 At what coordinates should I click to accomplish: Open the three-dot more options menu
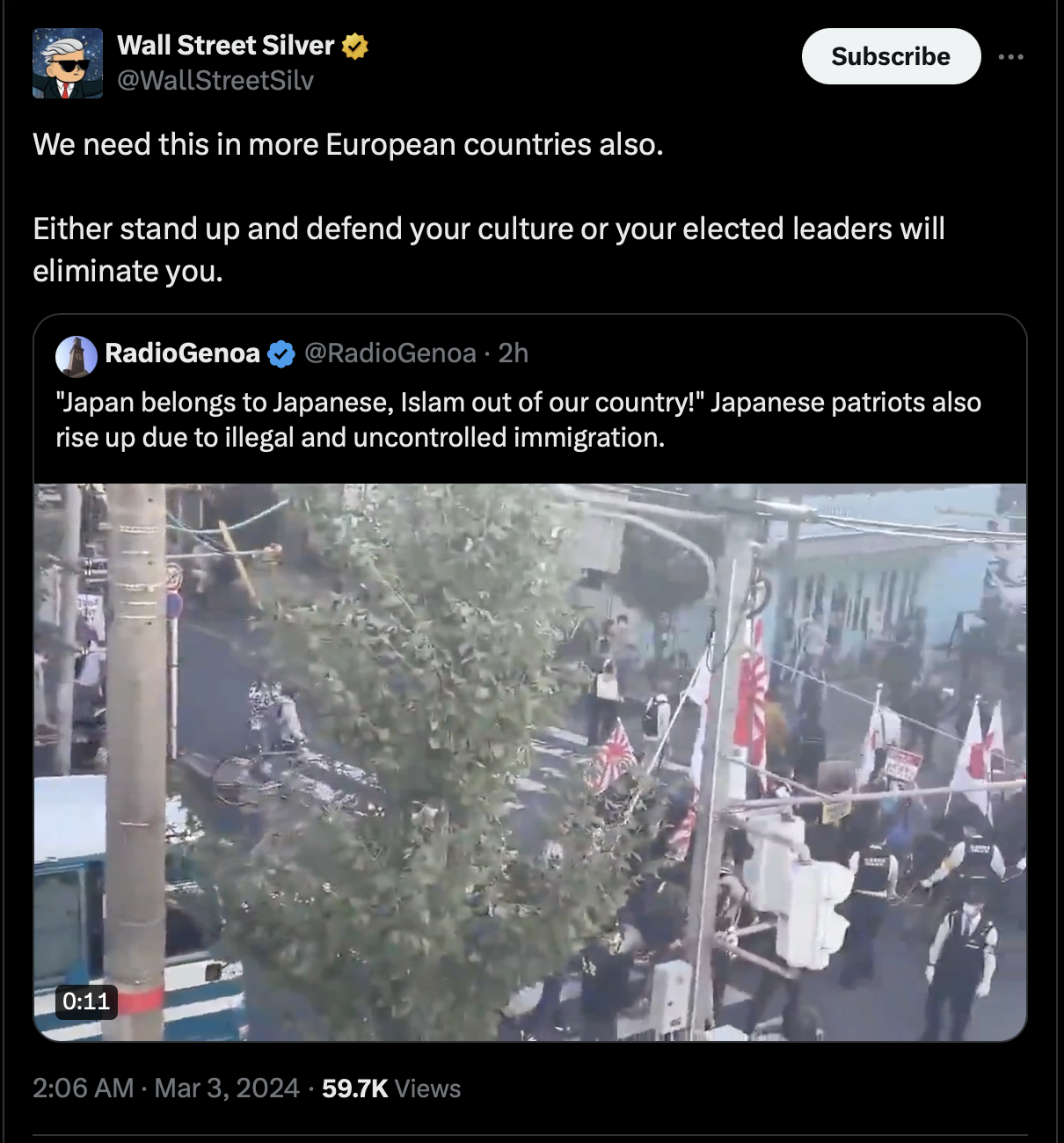pos(1010,56)
